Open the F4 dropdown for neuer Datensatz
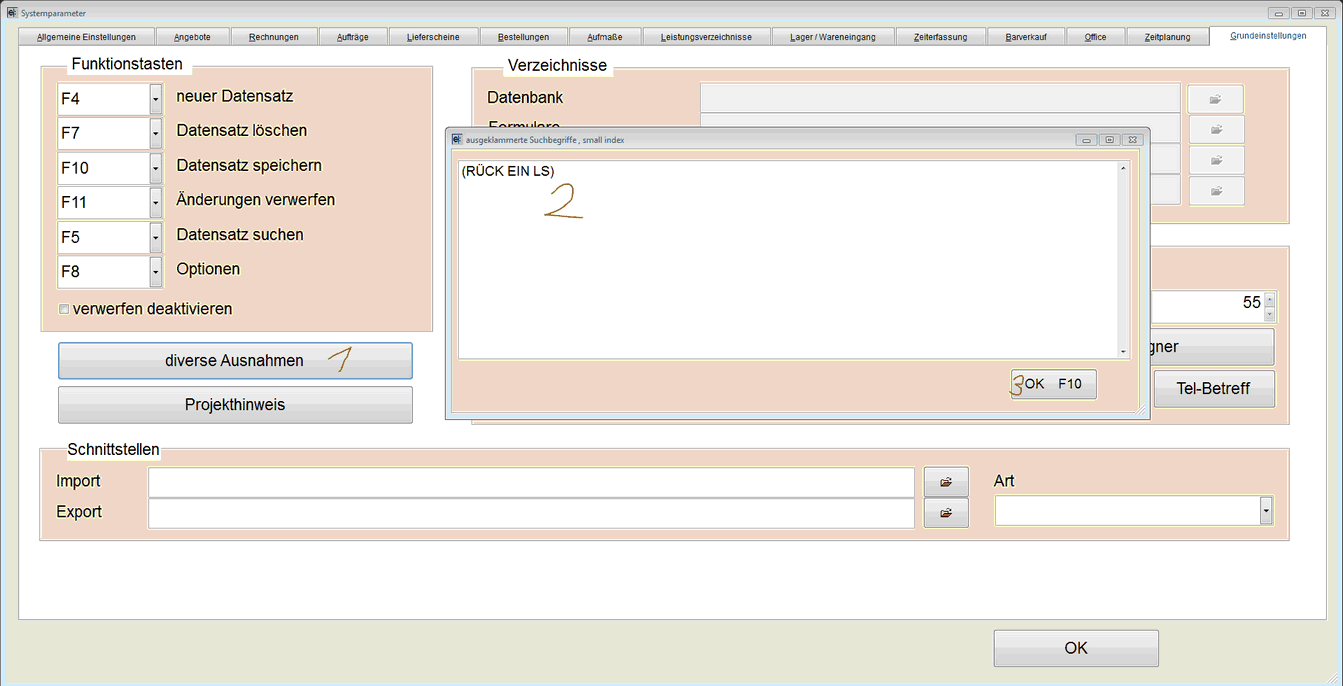Viewport: 1343px width, 686px height. click(x=155, y=99)
